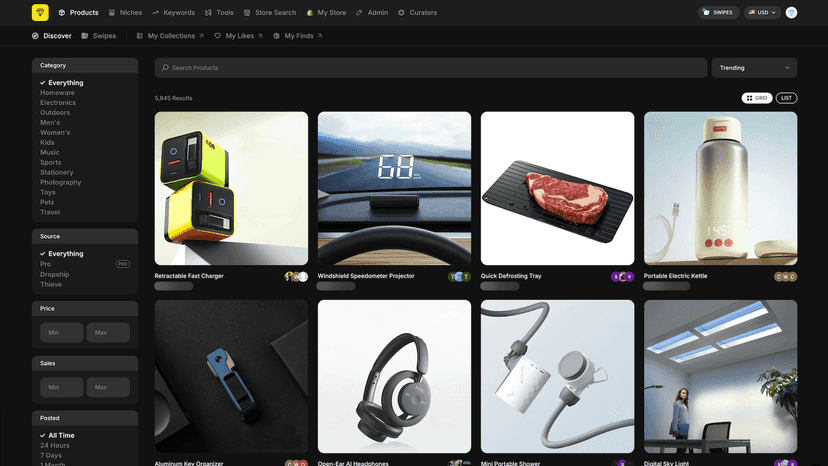Select the Discover tab
The width and height of the screenshot is (828, 466).
pos(52,36)
